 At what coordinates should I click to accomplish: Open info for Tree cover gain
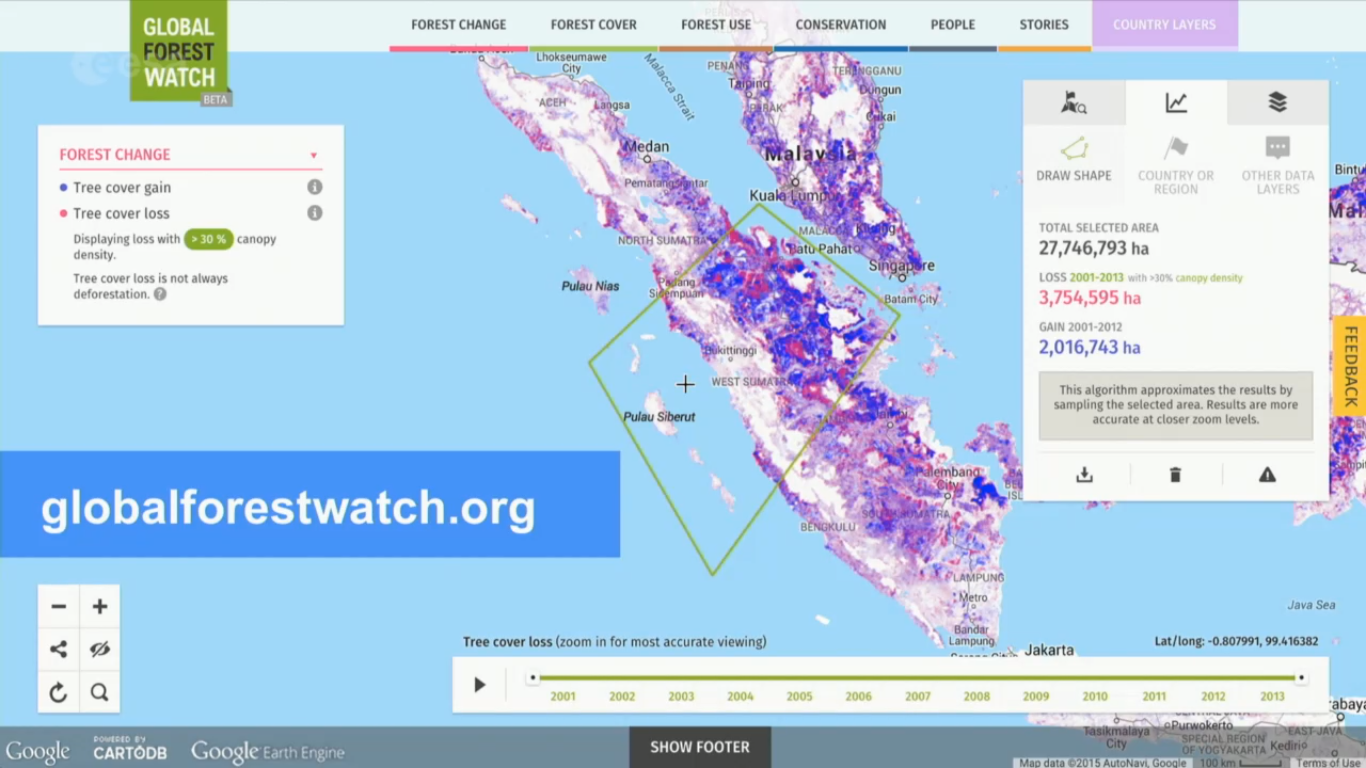(x=315, y=187)
